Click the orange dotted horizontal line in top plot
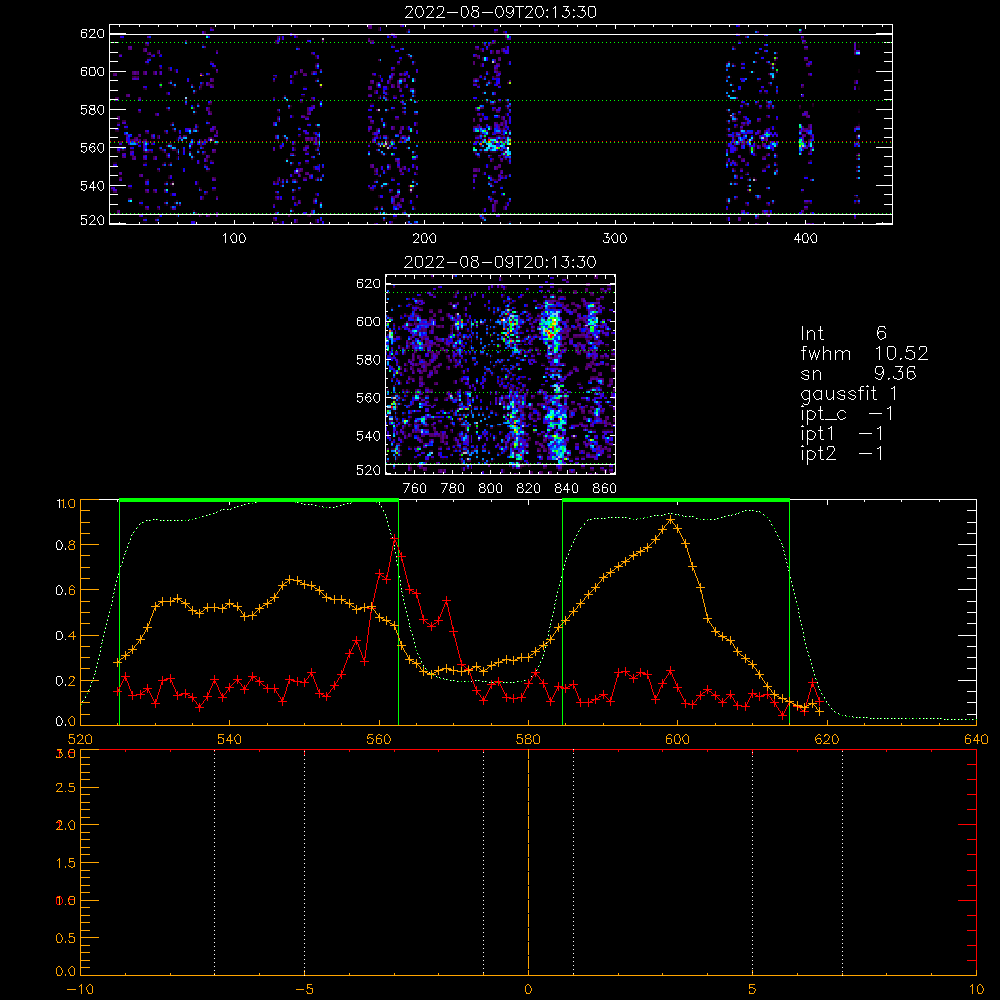The width and height of the screenshot is (1000, 1000). (501, 142)
